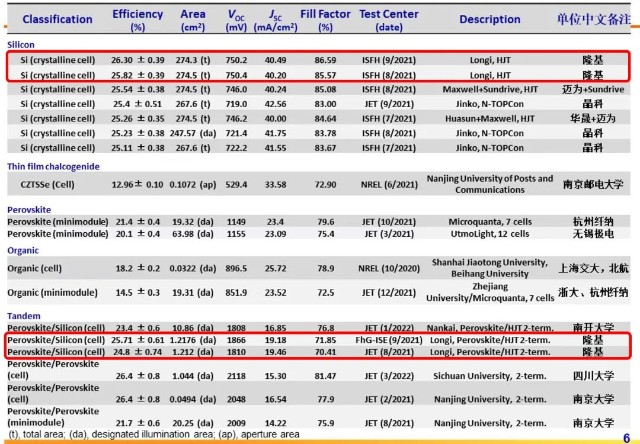Select the Organic (minimodule) row label
640x444 pixels.
click(52, 293)
